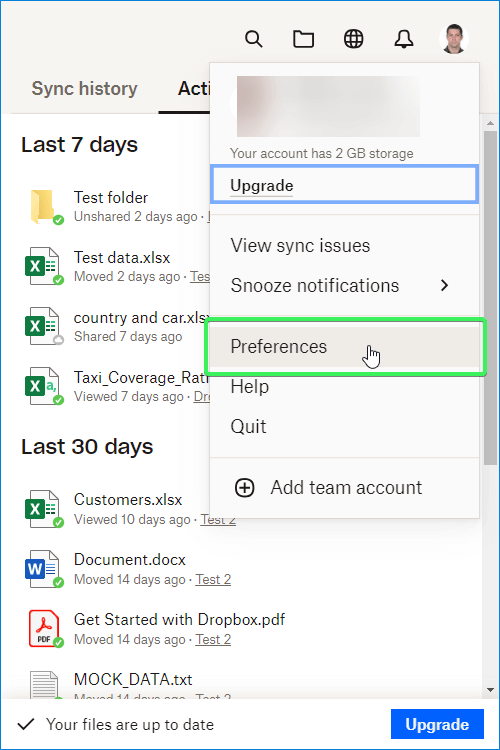This screenshot has width=500, height=750.
Task: Click the profile avatar picture
Action: [x=454, y=39]
